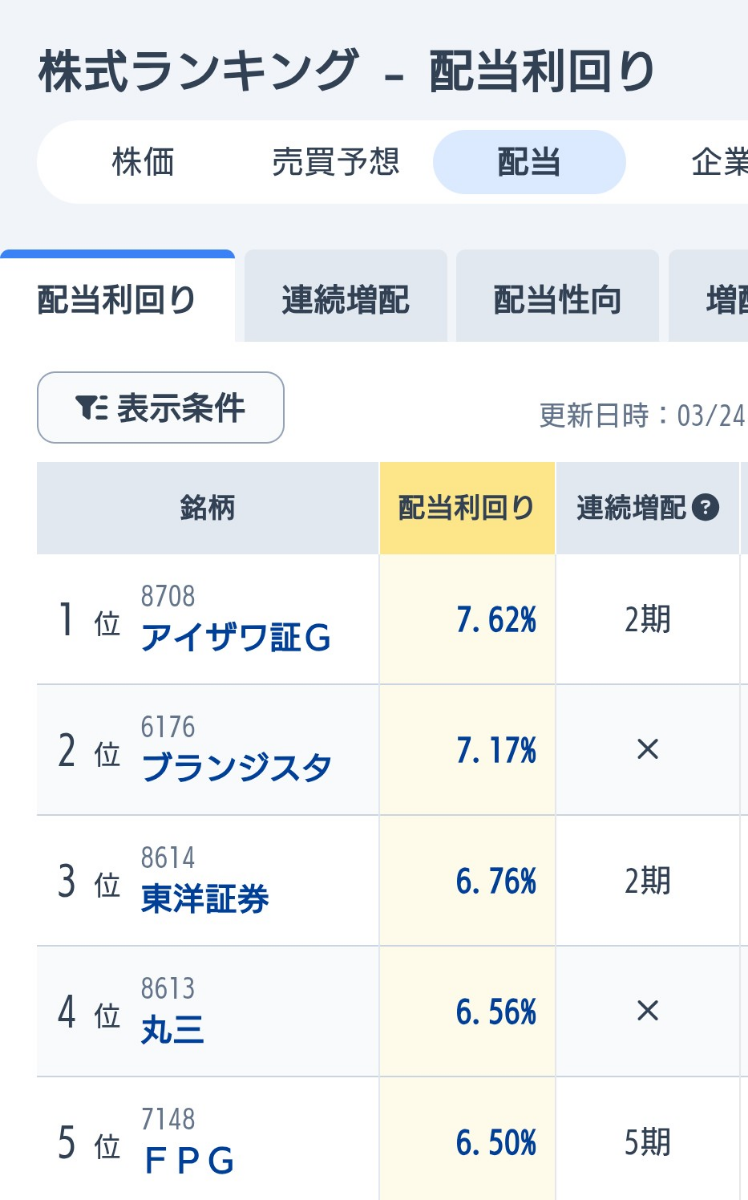Select the 配当利回り ranking tab
The image size is (748, 1200).
click(117, 299)
